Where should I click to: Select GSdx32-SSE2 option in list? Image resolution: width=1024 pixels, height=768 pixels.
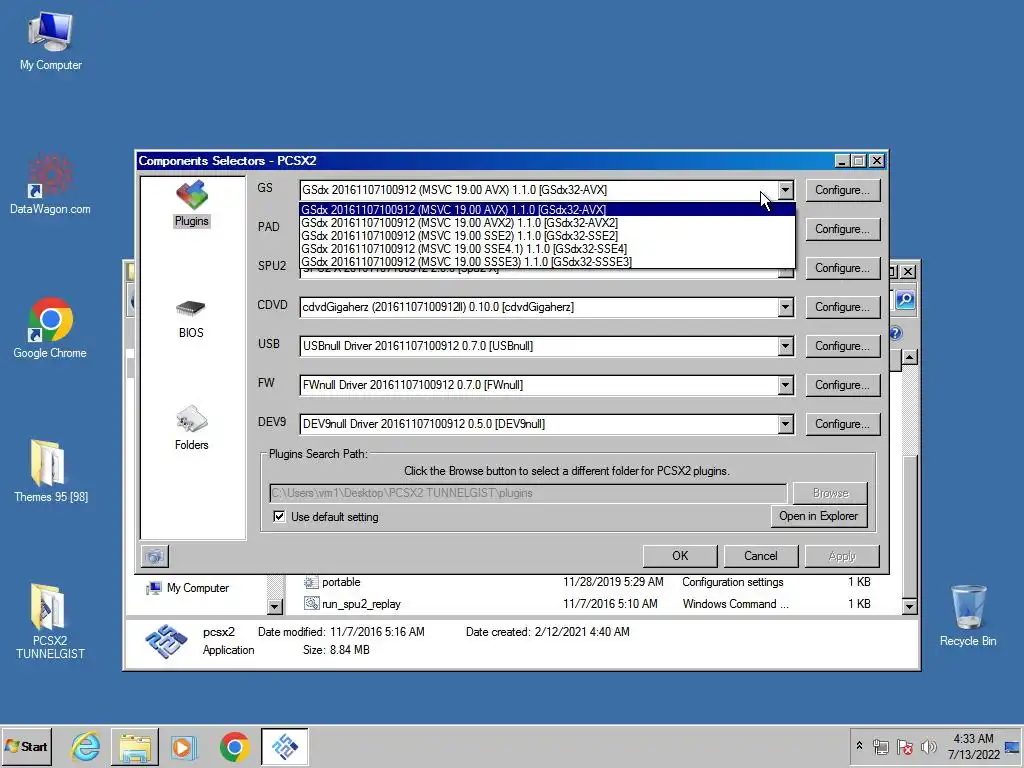(x=547, y=236)
